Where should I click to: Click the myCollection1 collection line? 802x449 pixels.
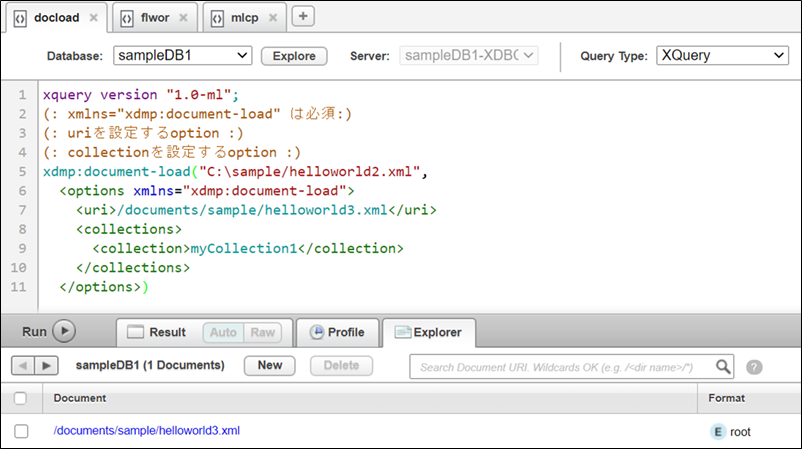pyautogui.click(x=248, y=248)
